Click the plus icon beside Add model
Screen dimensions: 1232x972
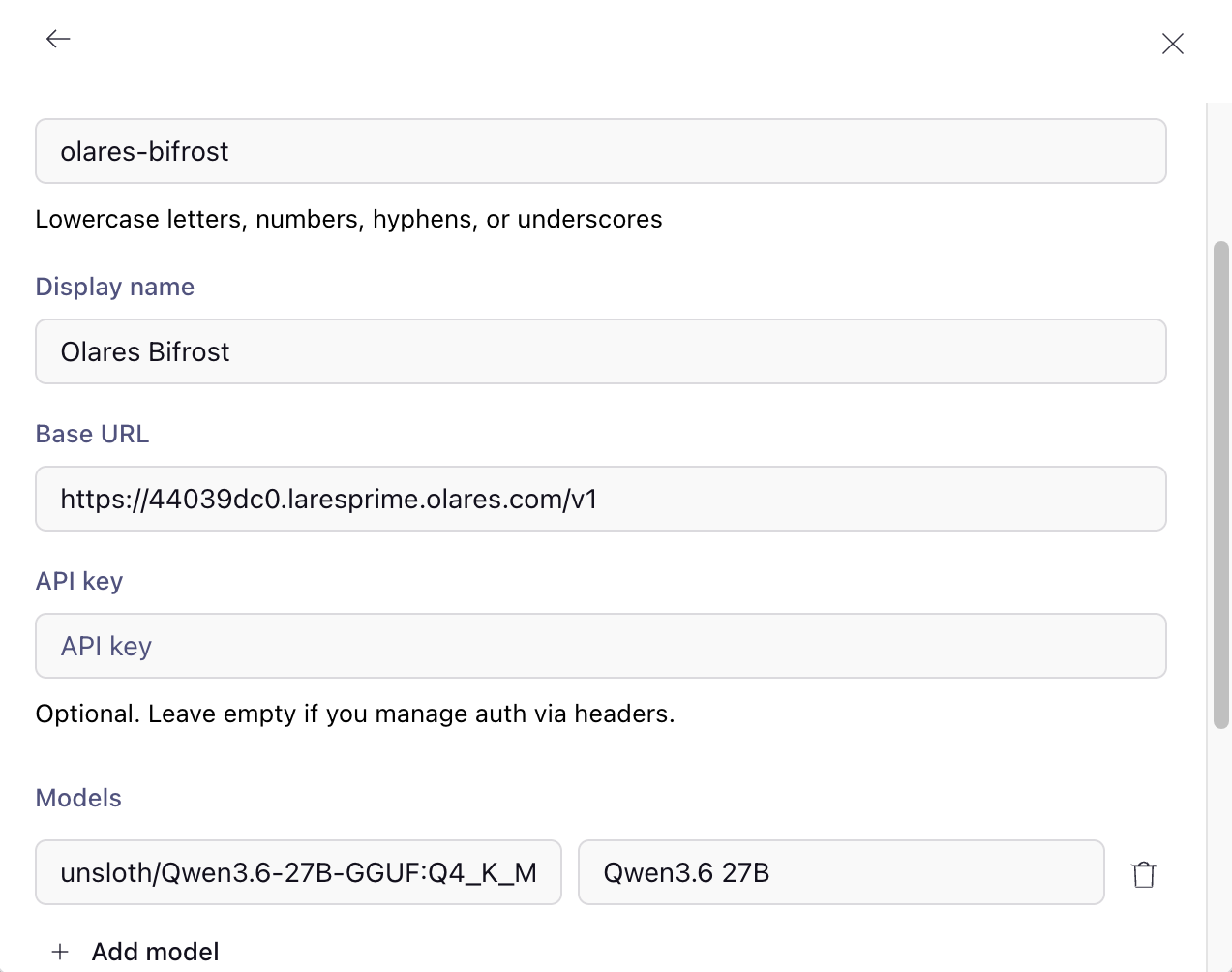tap(60, 952)
